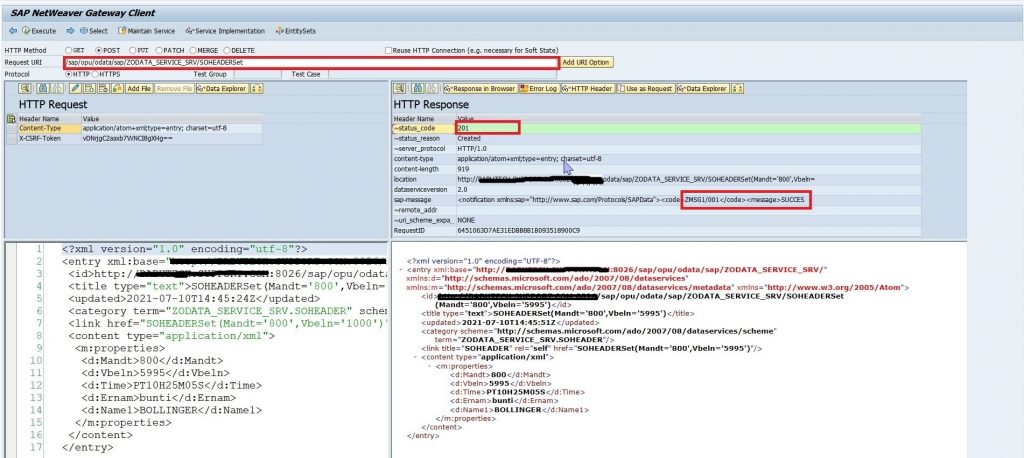Image resolution: width=1024 pixels, height=458 pixels.
Task: Click response XML d:Vbeln 5995 line
Action: click(x=500, y=384)
